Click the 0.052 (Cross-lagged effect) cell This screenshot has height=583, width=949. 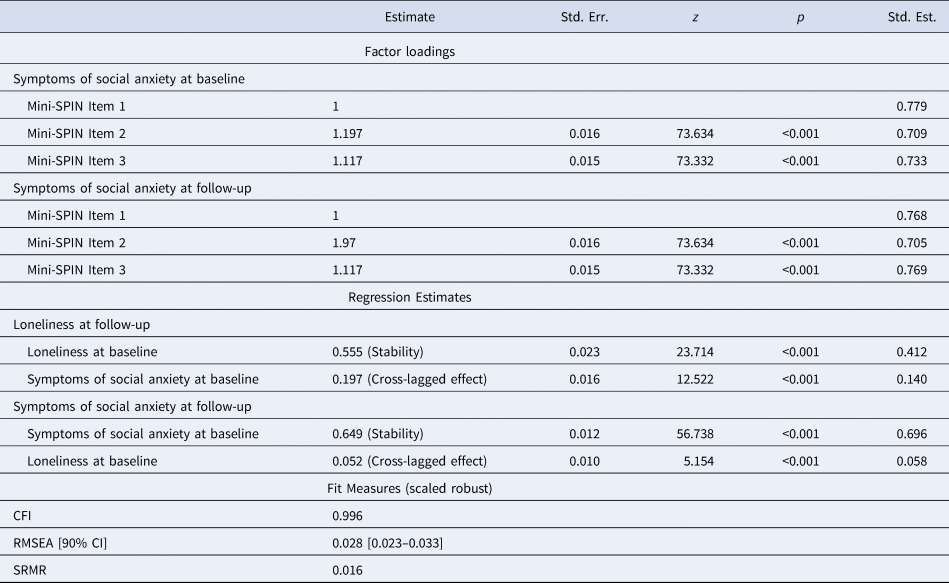[409, 461]
